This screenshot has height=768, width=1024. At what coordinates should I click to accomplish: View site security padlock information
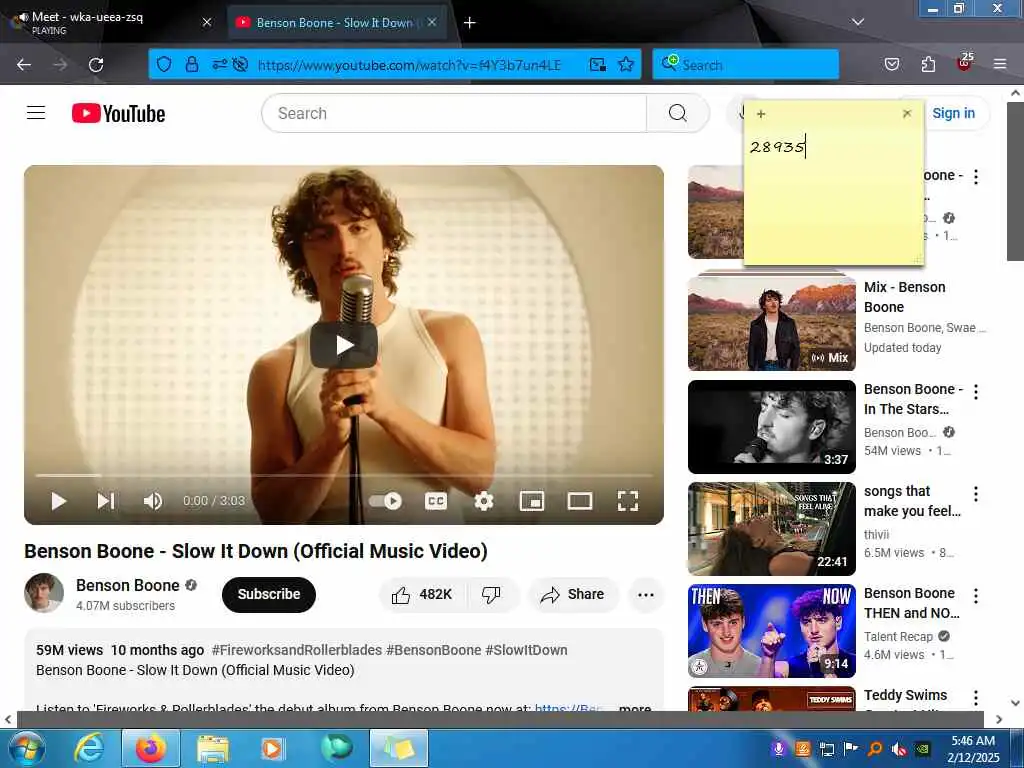click(x=191, y=64)
